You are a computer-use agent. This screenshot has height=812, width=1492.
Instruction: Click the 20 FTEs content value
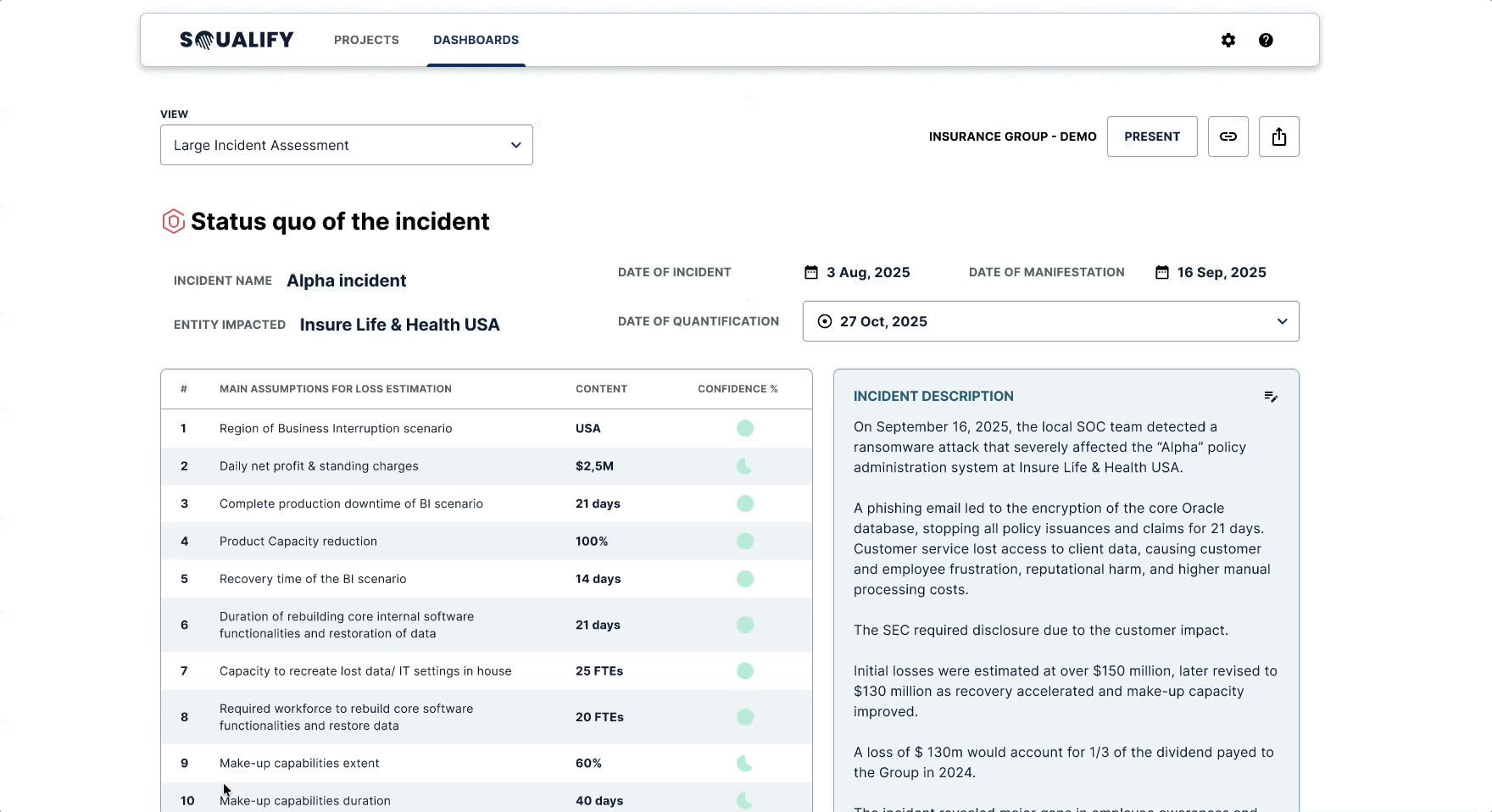coord(599,717)
